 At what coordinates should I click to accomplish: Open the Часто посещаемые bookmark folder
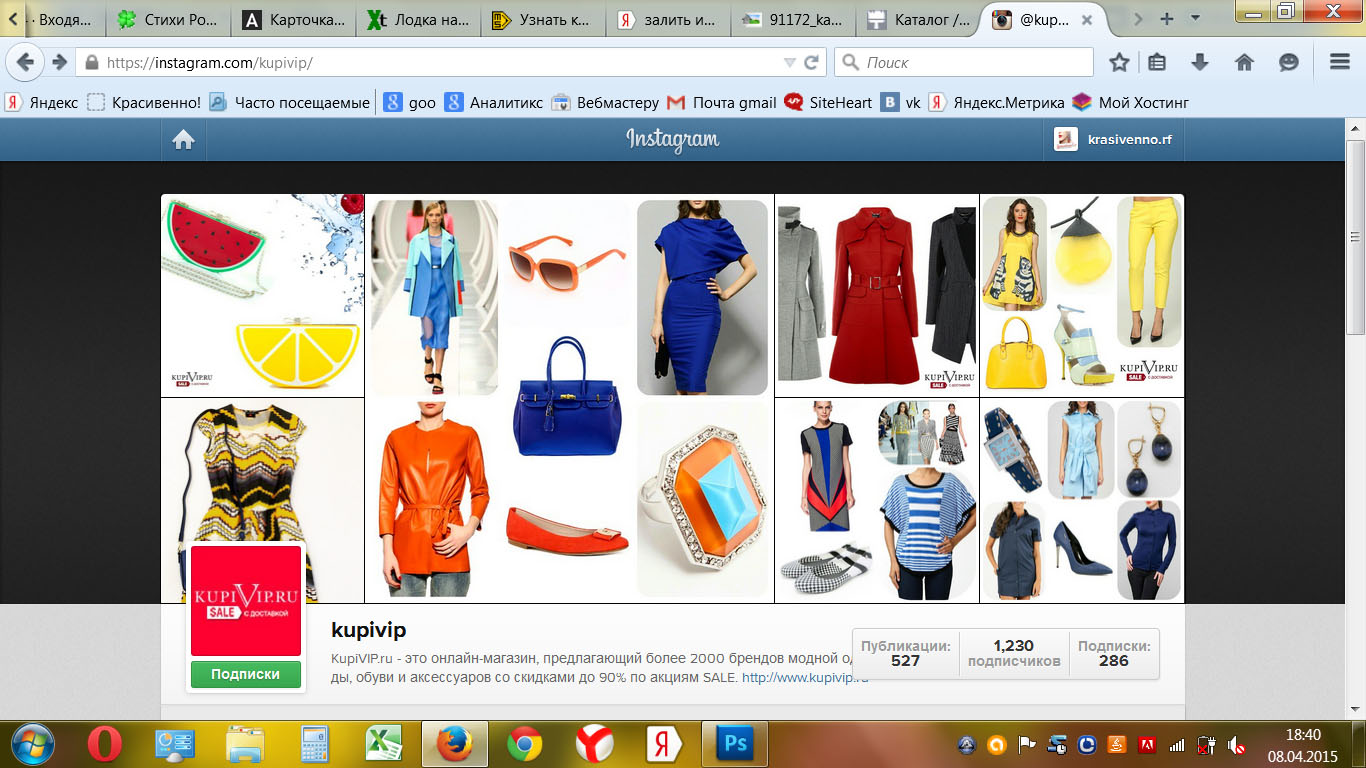(289, 102)
